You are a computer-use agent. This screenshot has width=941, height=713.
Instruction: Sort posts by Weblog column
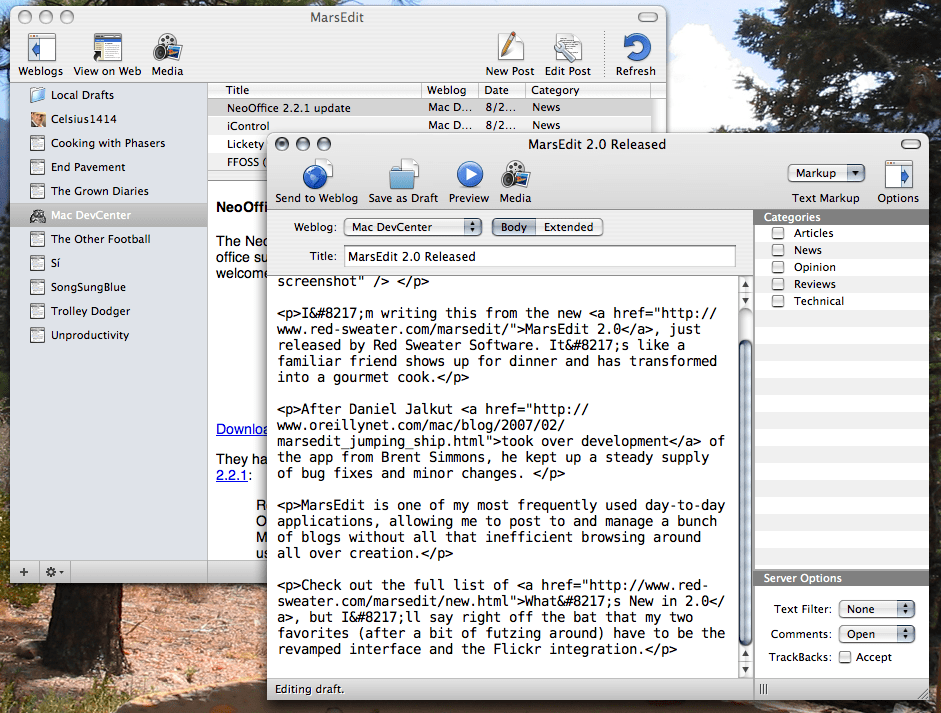[449, 90]
